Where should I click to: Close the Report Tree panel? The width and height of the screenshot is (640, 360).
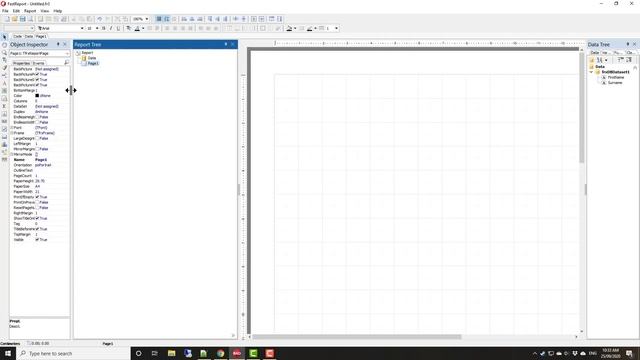(233, 44)
